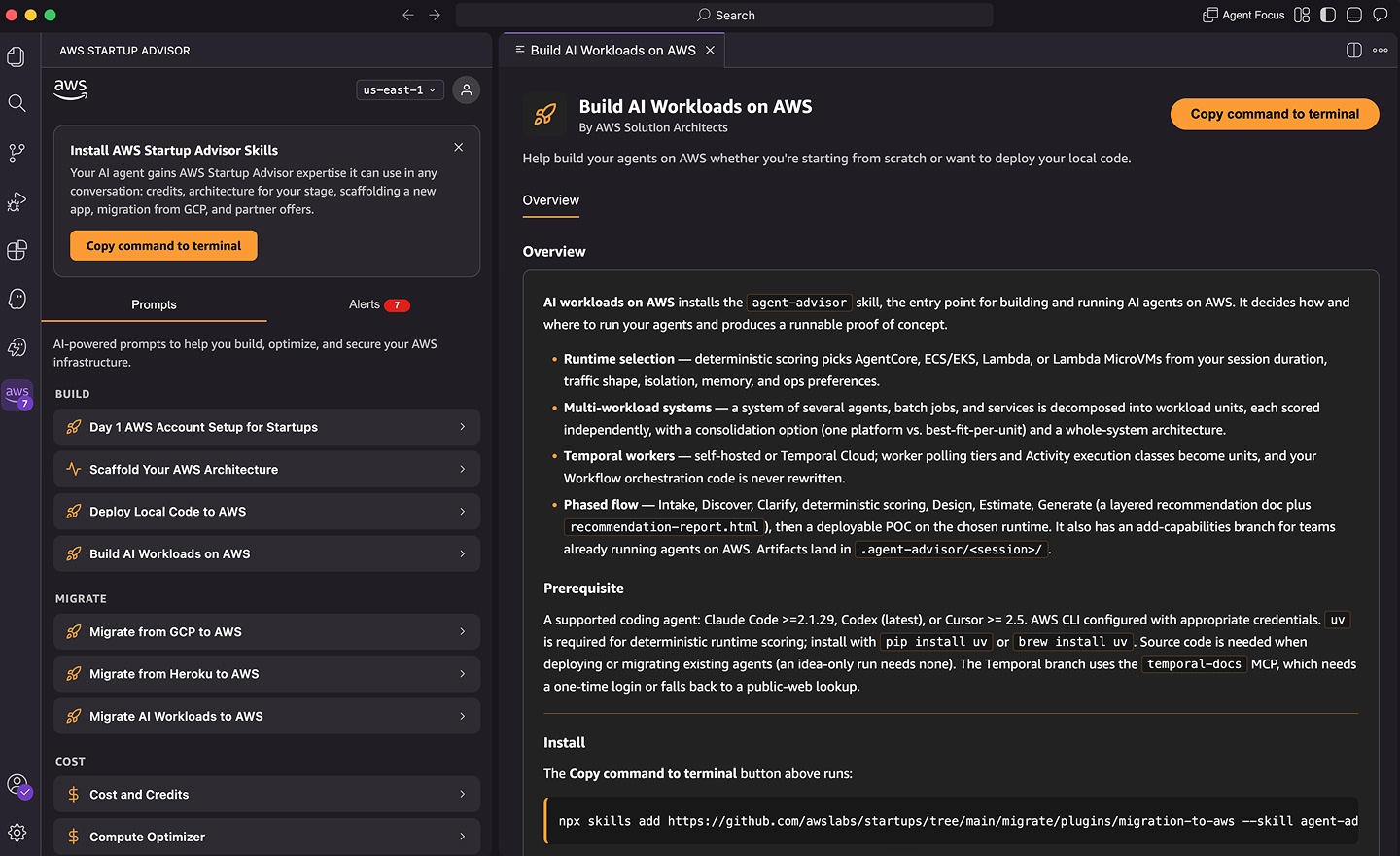Click dollar icon on Cost and Credits
The image size is (1400, 856).
(x=73, y=794)
